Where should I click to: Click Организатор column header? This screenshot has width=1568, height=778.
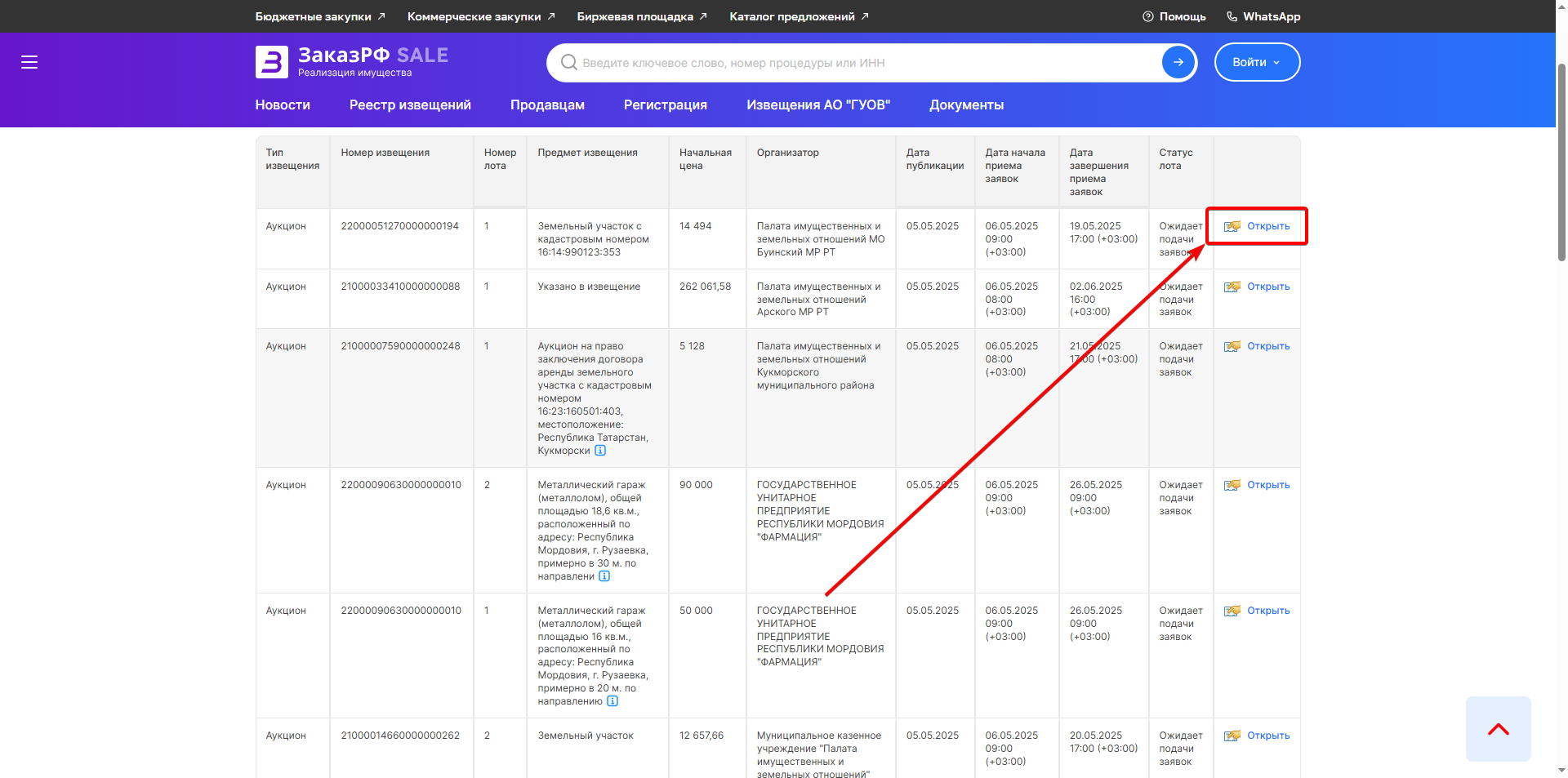[787, 153]
